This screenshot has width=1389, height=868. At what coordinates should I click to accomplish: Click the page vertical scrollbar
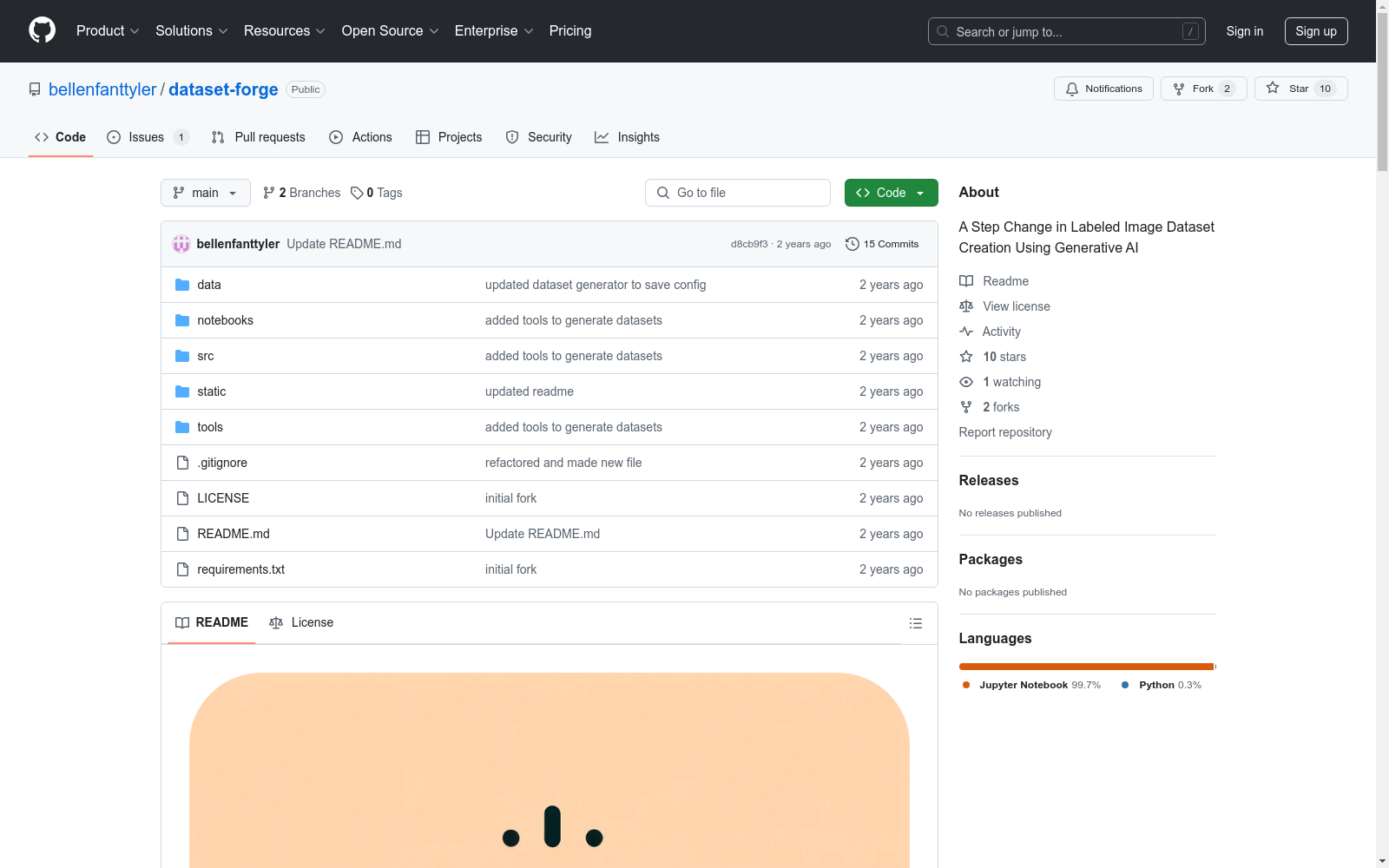tap(1382, 434)
